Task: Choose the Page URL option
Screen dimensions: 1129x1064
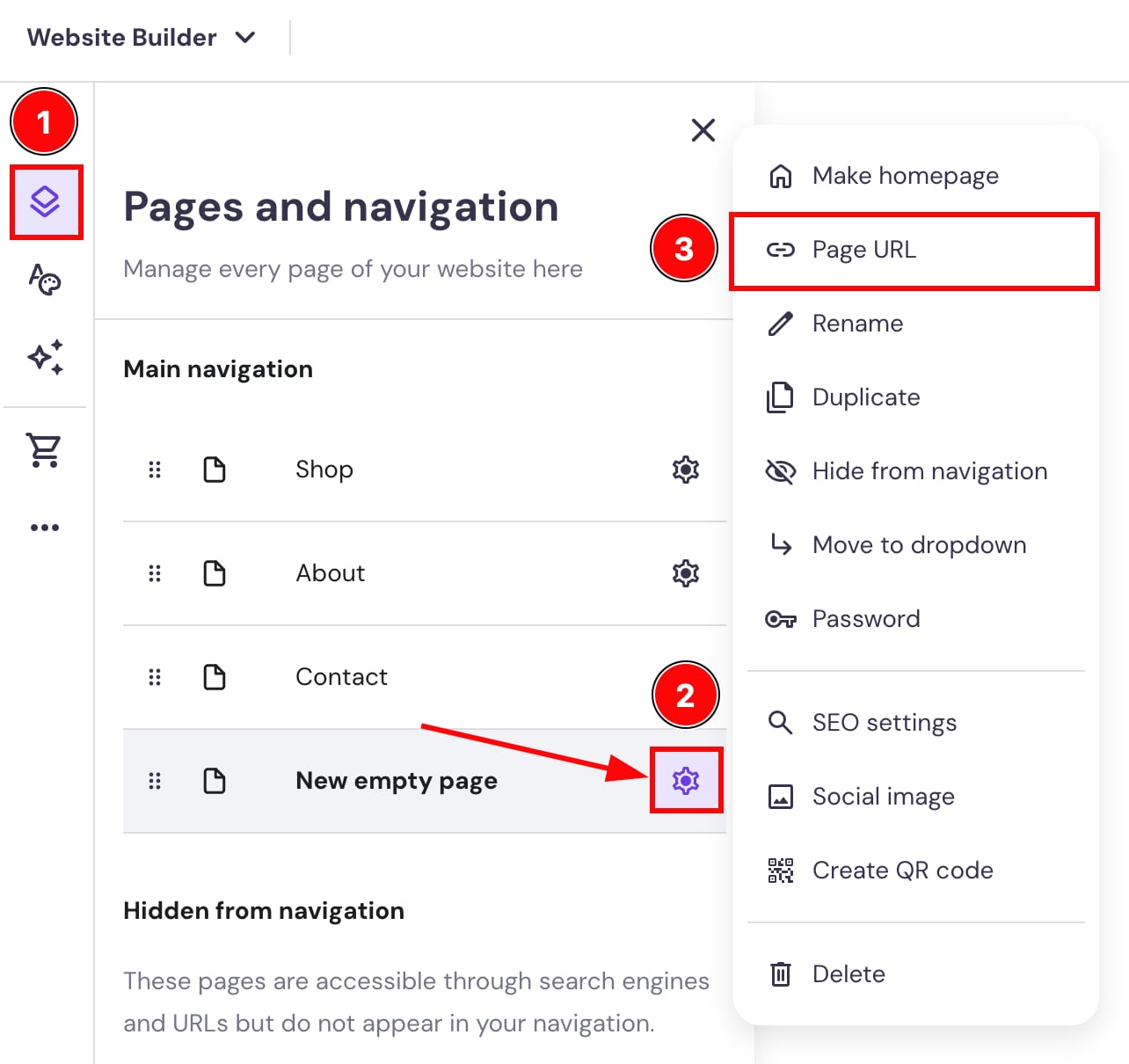Action: pos(863,250)
